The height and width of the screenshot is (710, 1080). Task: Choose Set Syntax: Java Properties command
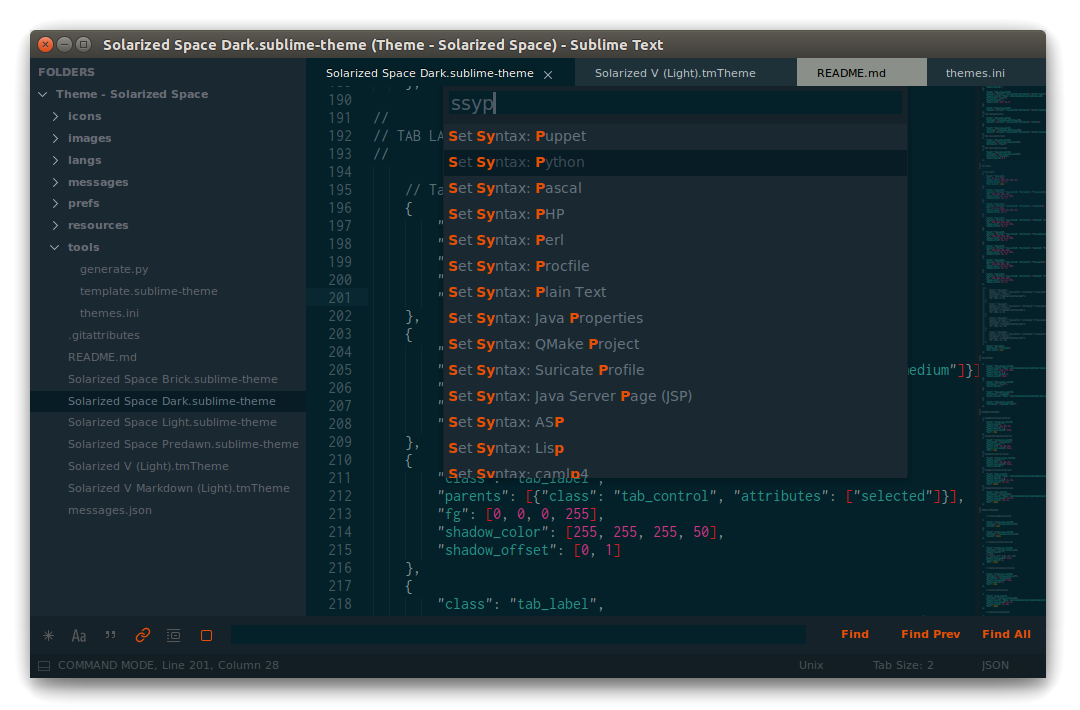675,318
